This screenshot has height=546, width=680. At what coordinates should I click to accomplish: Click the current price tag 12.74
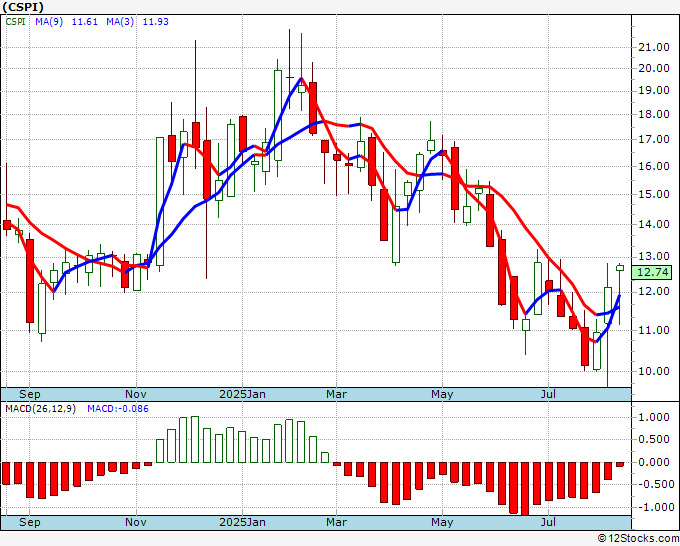[654, 272]
